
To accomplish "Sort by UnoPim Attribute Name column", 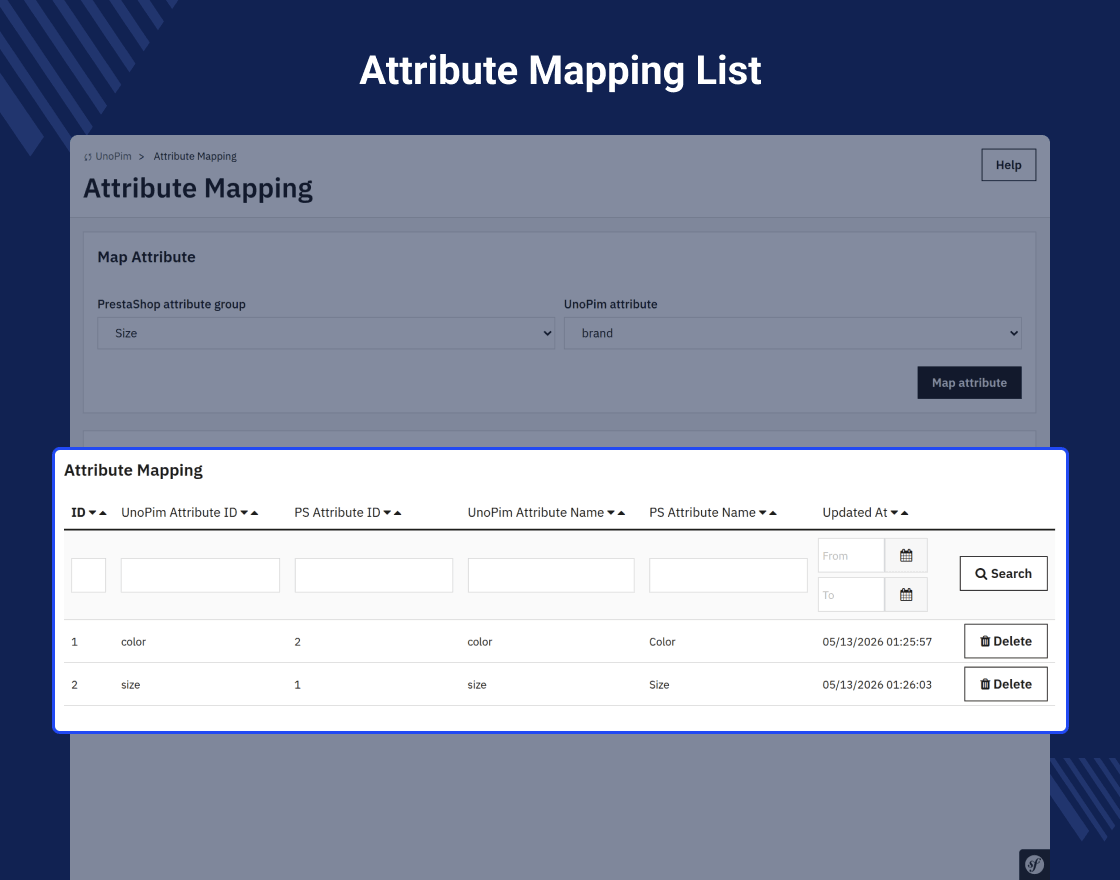I will (x=546, y=513).
